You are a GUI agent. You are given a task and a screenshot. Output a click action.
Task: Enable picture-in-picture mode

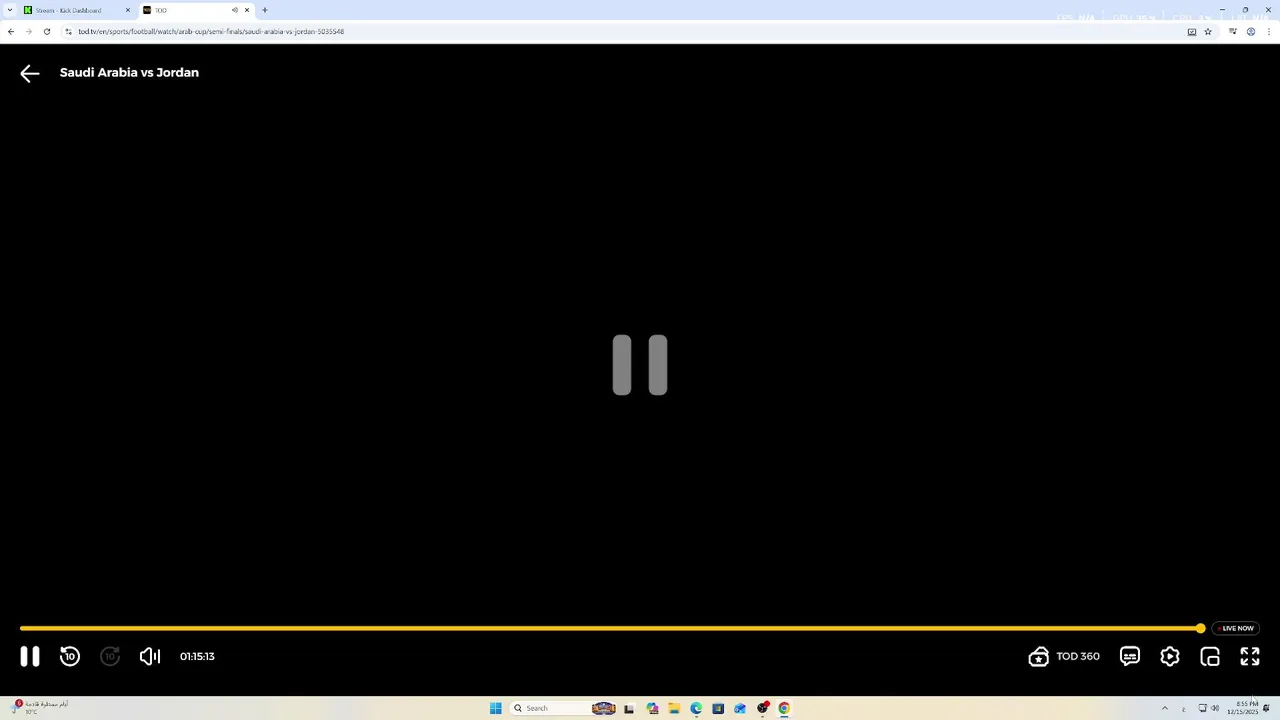(1210, 656)
